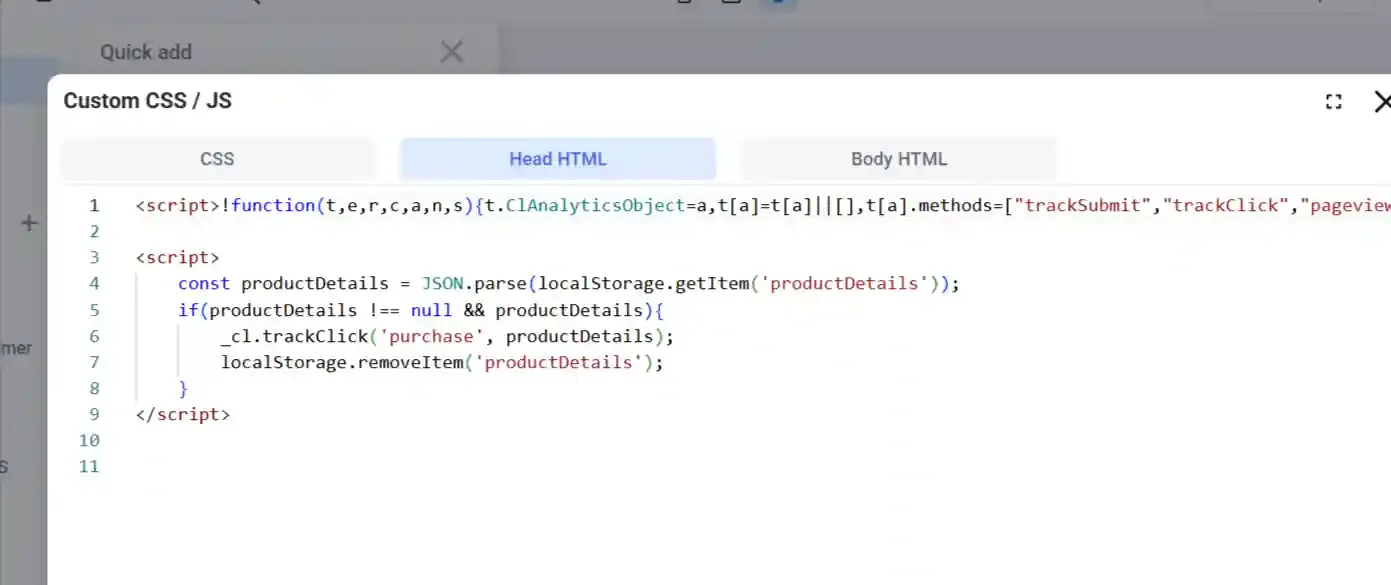Close the Quick add panel

click(x=452, y=52)
